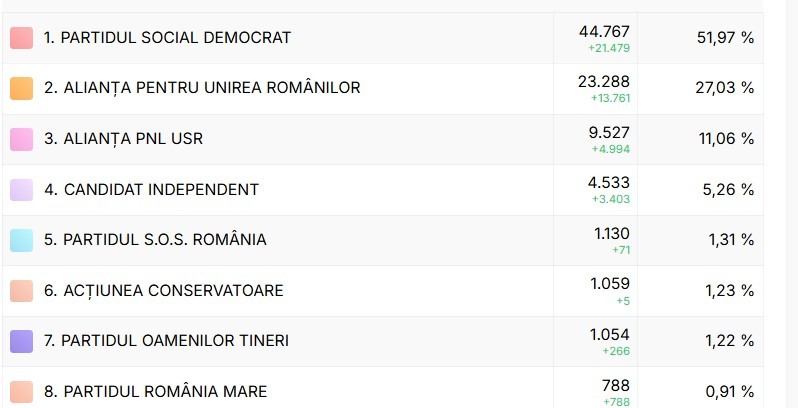The image size is (798, 408).
Task: Select the pink swatch for Alianța PNL USR
Action: point(21,139)
